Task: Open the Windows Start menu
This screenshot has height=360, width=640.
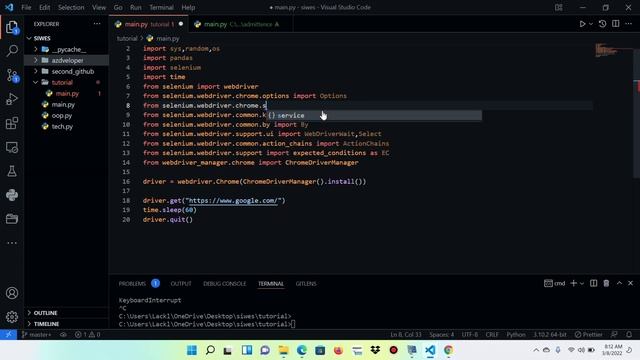Action: tap(192, 350)
